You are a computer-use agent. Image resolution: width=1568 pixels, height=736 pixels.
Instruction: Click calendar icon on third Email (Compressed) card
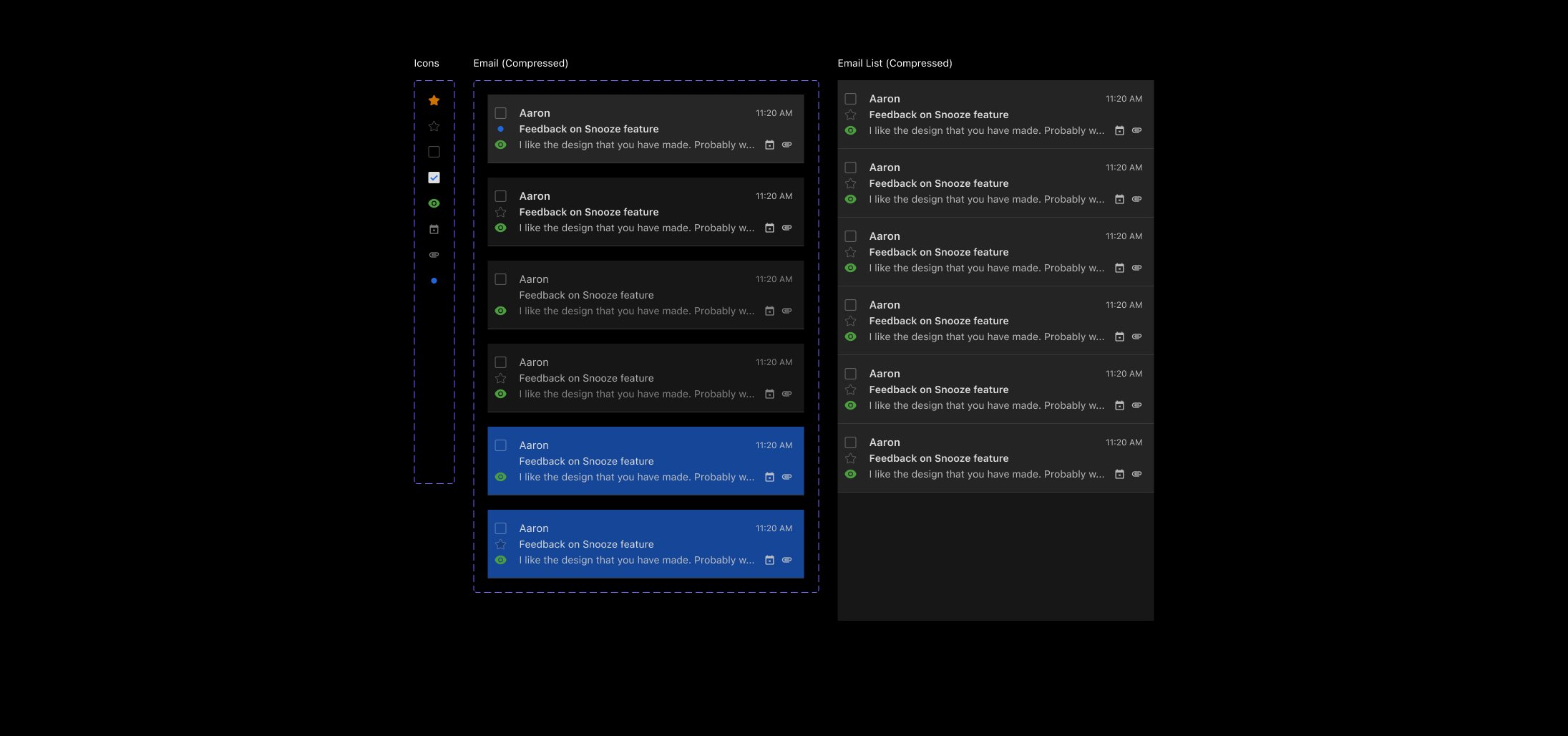[769, 311]
